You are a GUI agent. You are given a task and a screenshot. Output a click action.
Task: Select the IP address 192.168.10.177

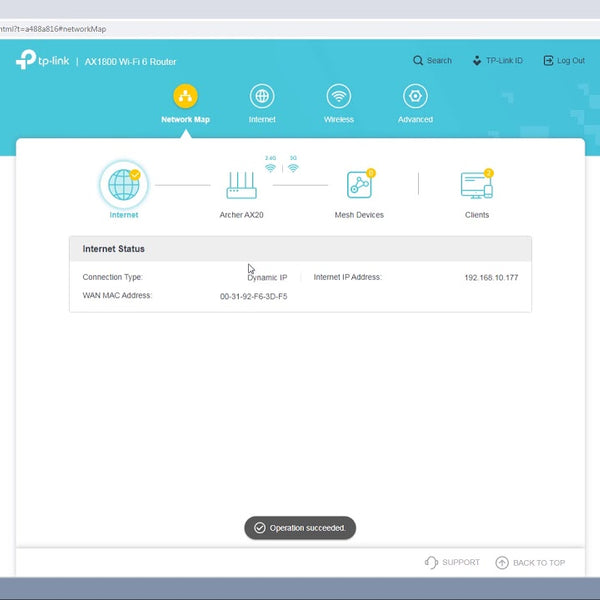point(491,277)
